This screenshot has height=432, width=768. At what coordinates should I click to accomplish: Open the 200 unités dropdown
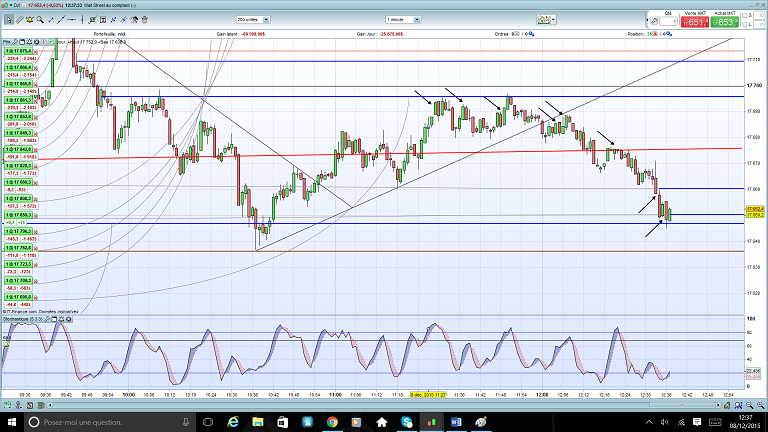click(x=253, y=20)
